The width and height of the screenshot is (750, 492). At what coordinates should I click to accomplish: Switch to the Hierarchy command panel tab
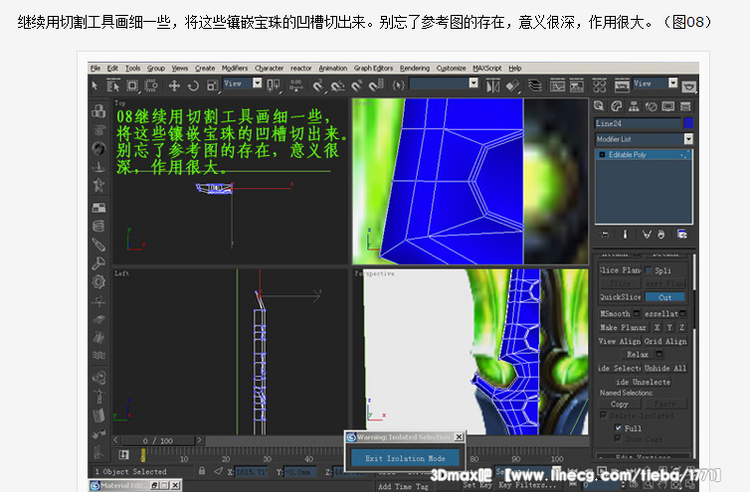click(x=634, y=106)
